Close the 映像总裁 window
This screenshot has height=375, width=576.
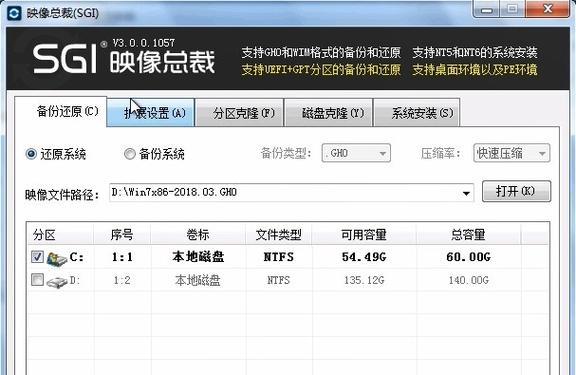click(547, 9)
